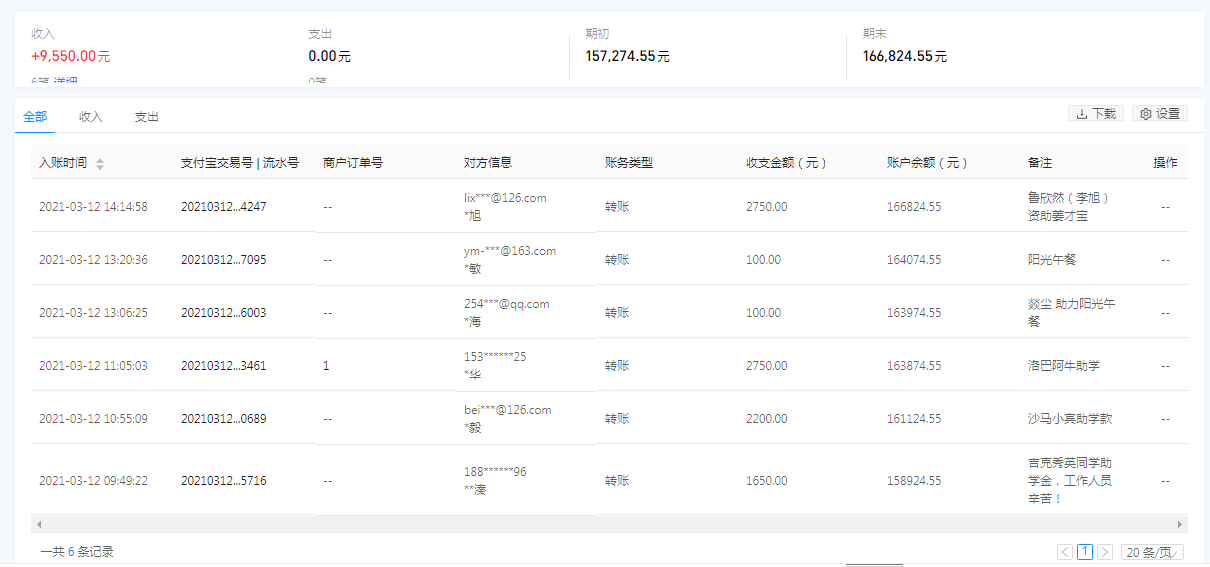Click the 账务类型 column header

click(x=629, y=163)
